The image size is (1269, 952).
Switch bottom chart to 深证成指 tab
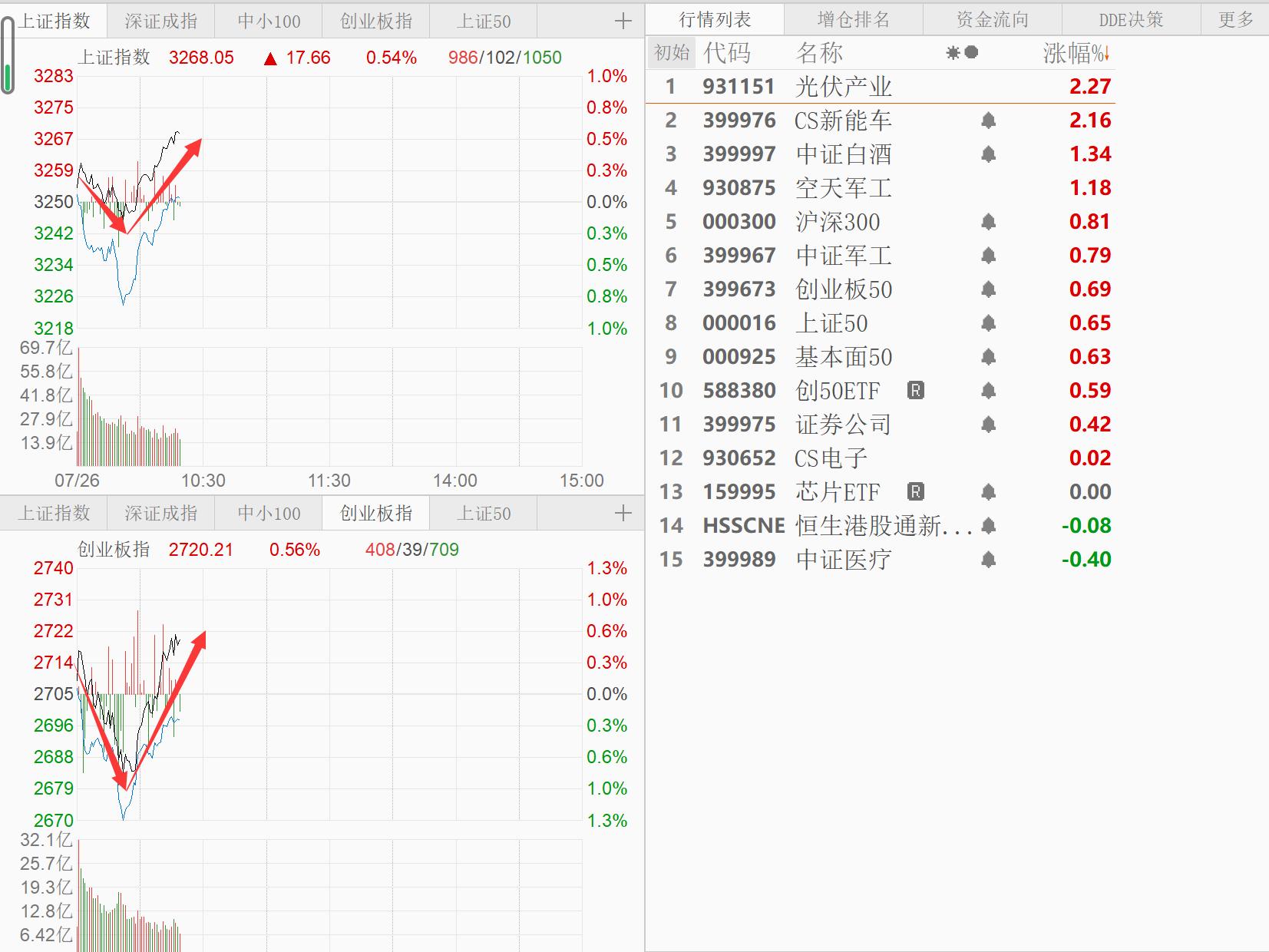(x=161, y=513)
